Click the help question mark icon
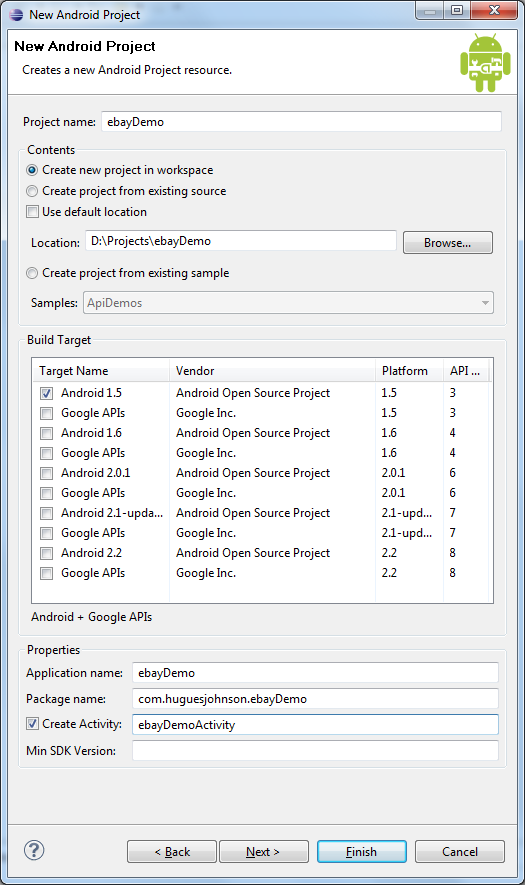525x885 pixels. click(x=34, y=850)
